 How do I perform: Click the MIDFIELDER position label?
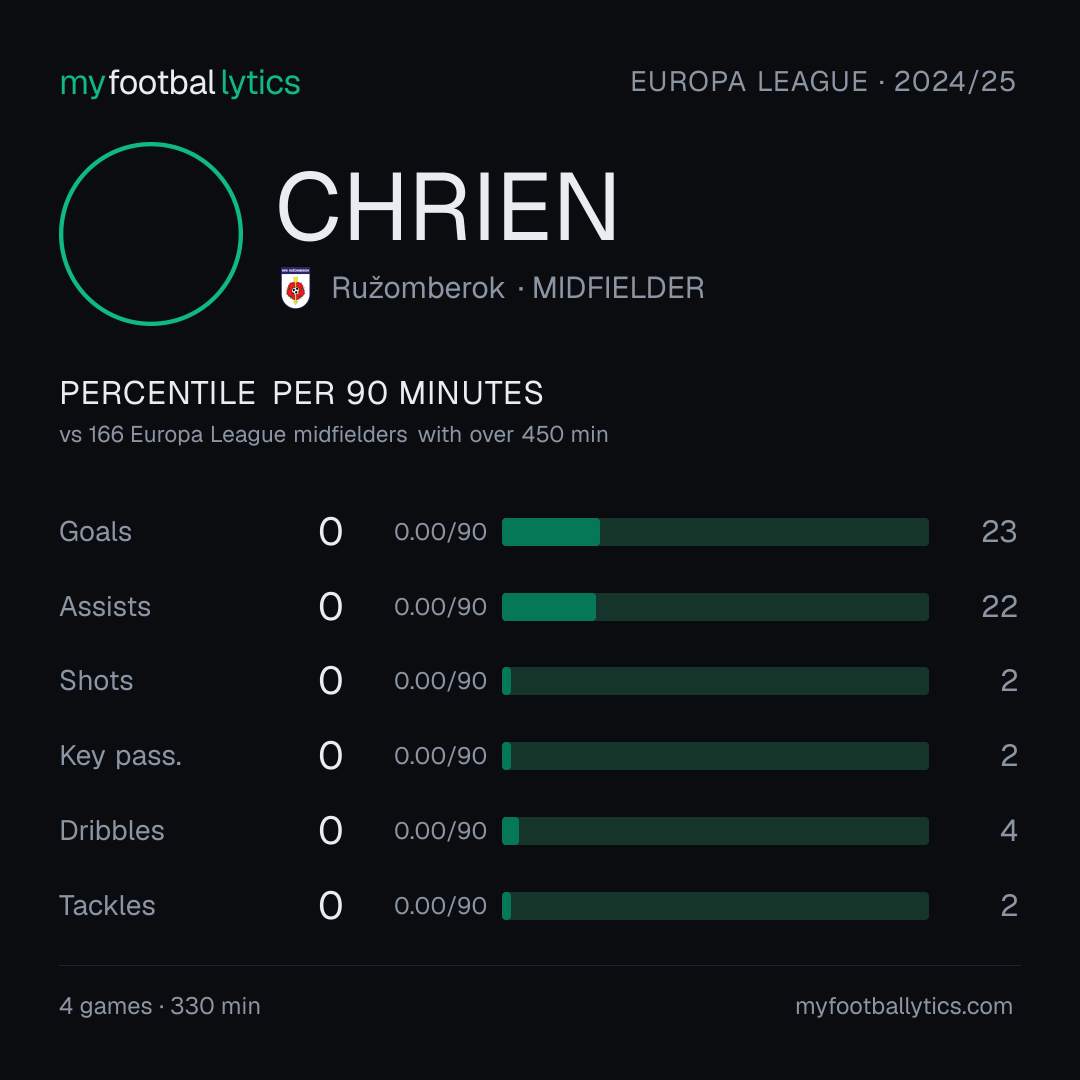coord(619,288)
